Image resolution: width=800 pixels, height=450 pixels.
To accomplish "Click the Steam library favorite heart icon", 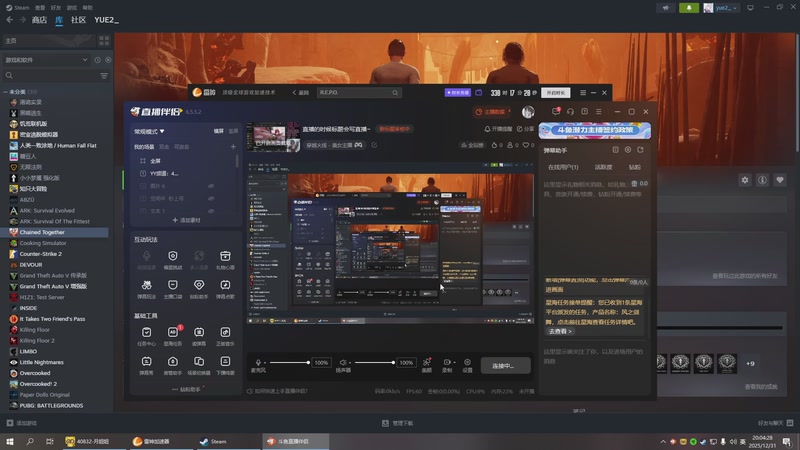I will [780, 180].
